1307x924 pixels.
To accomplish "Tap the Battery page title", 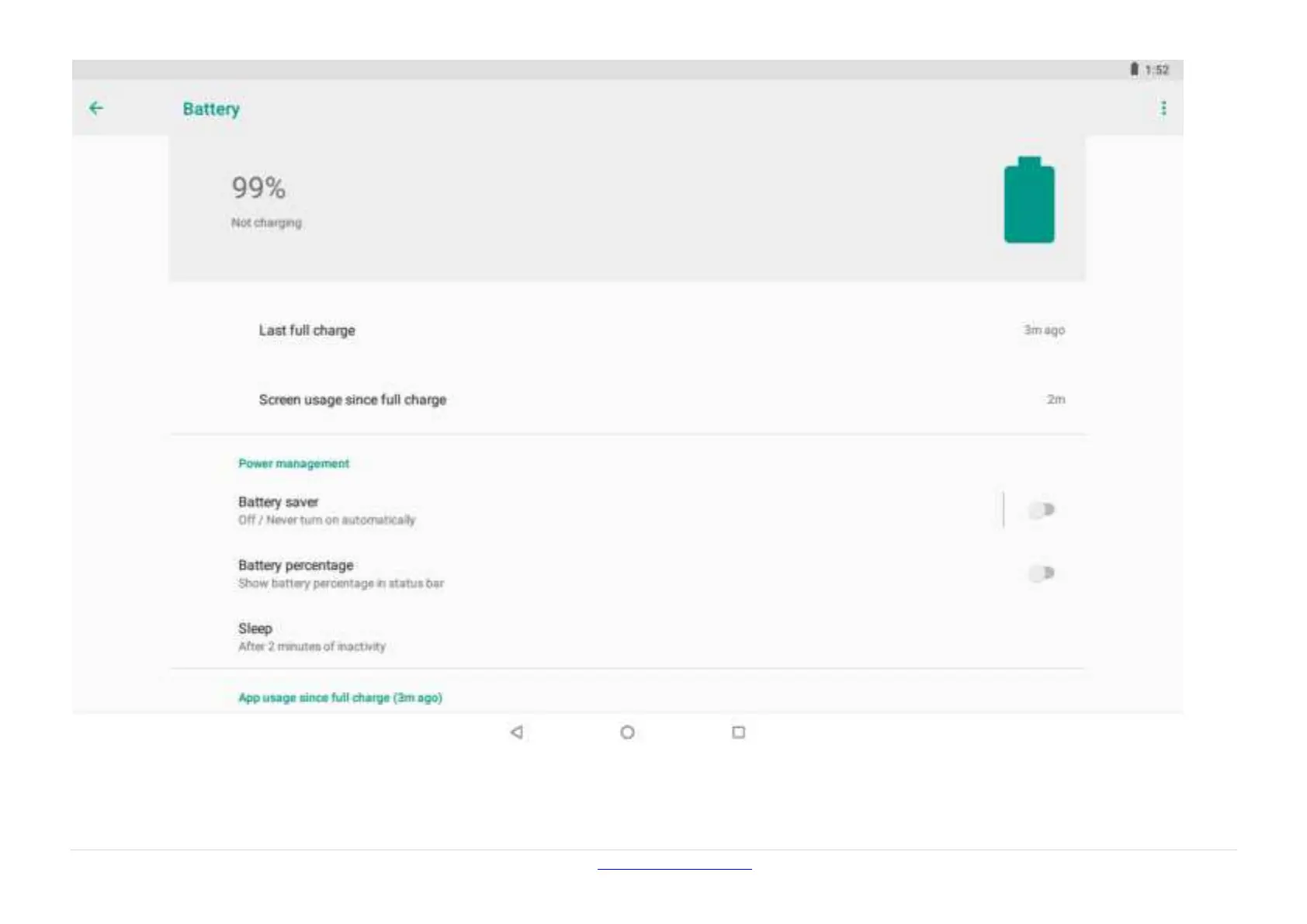I will coord(211,109).
